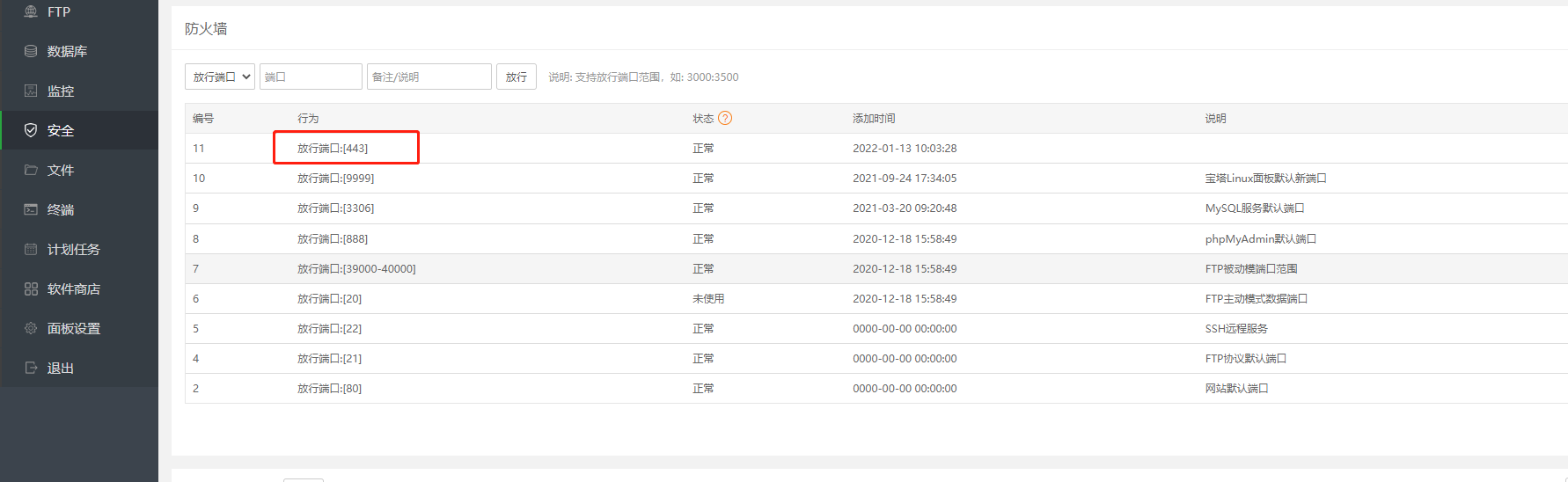Select the row 放行端口:[9999]

[876, 178]
